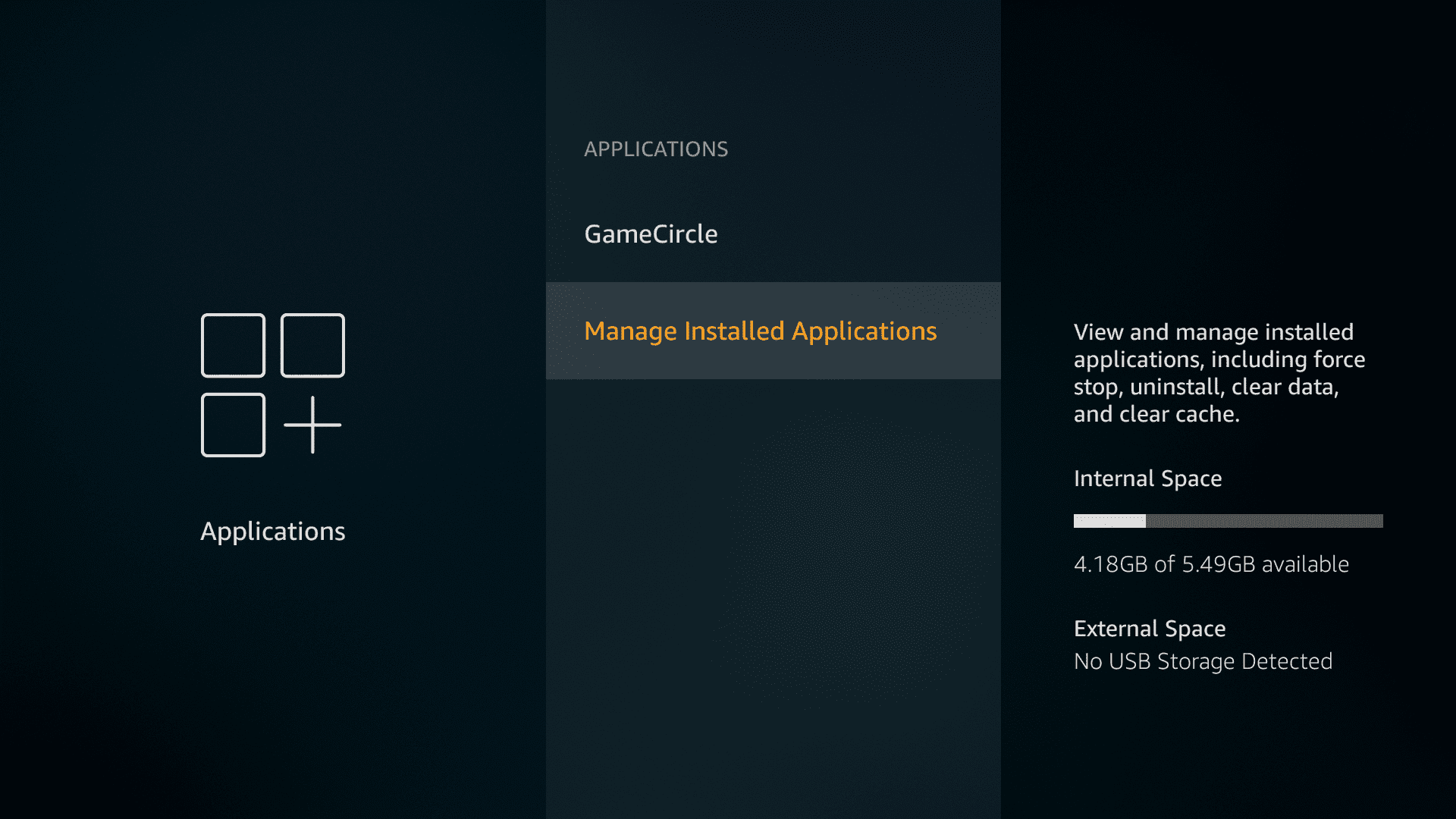Click the top-left square in Applications icon

[233, 345]
